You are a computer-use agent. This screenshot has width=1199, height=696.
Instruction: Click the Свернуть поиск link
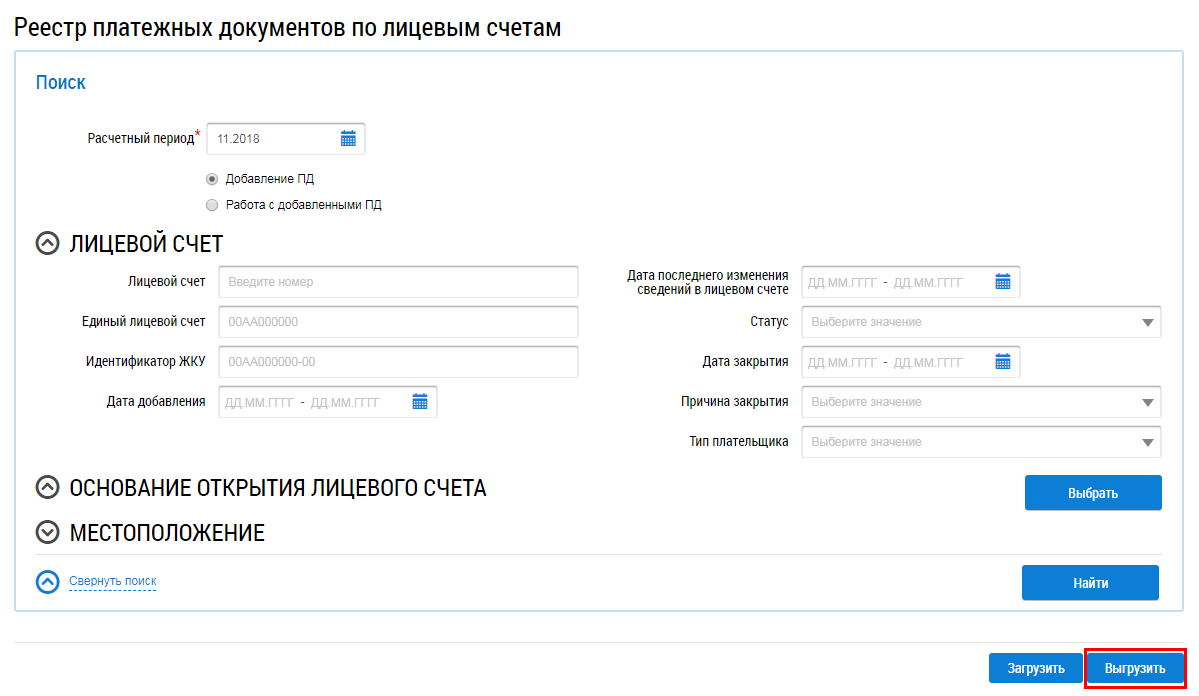(112, 581)
